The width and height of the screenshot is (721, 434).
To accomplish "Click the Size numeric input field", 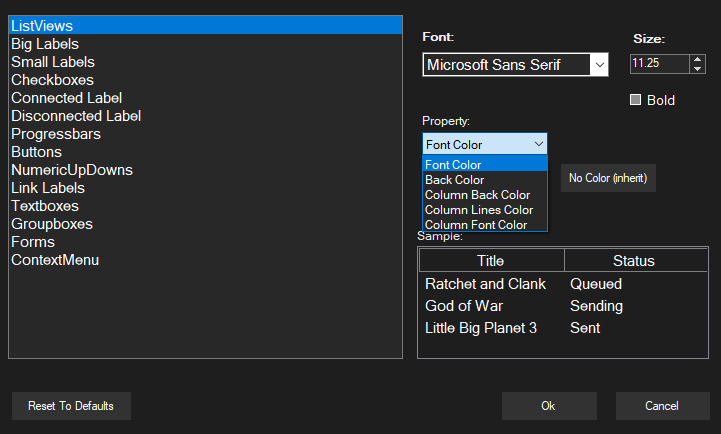I will [x=658, y=64].
